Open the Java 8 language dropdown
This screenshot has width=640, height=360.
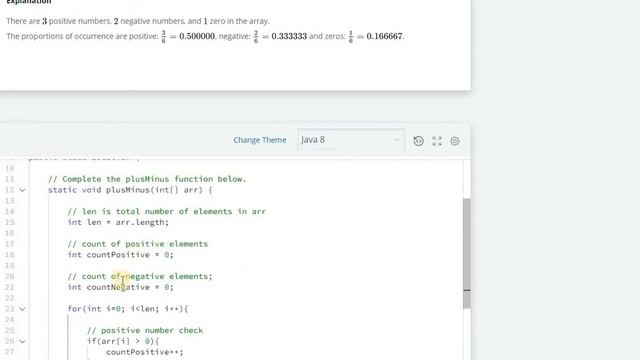pyautogui.click(x=351, y=140)
